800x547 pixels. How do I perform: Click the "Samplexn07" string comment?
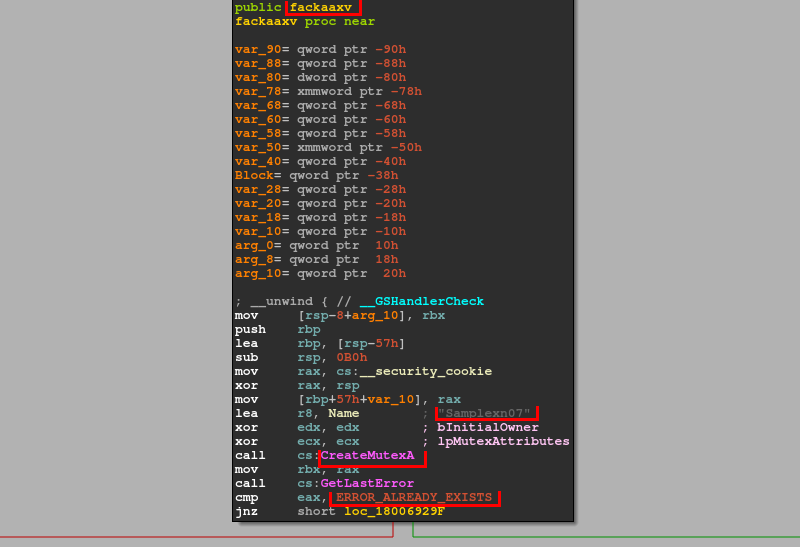coord(484,413)
